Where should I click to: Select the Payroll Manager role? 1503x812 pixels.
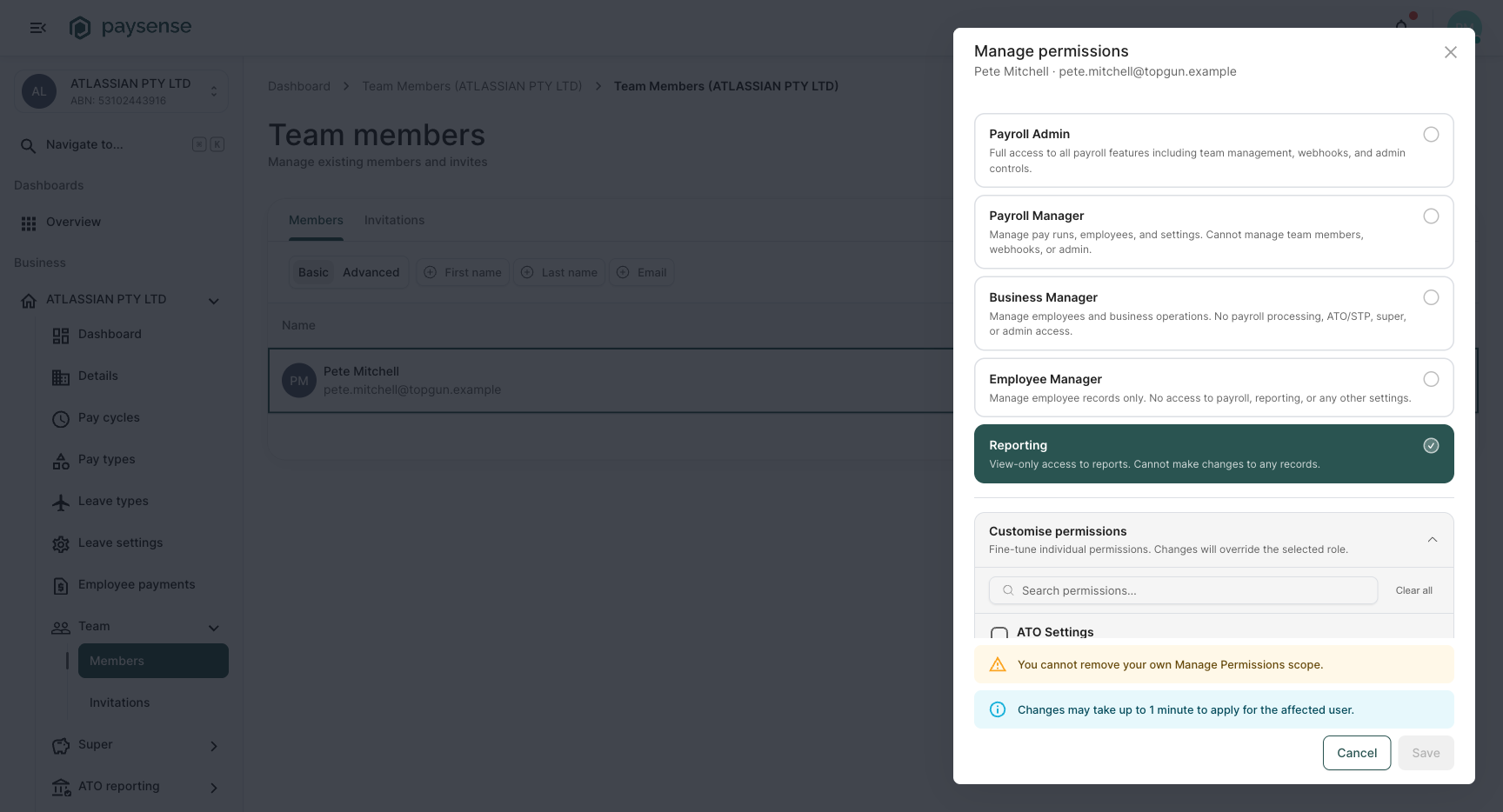click(x=1214, y=232)
